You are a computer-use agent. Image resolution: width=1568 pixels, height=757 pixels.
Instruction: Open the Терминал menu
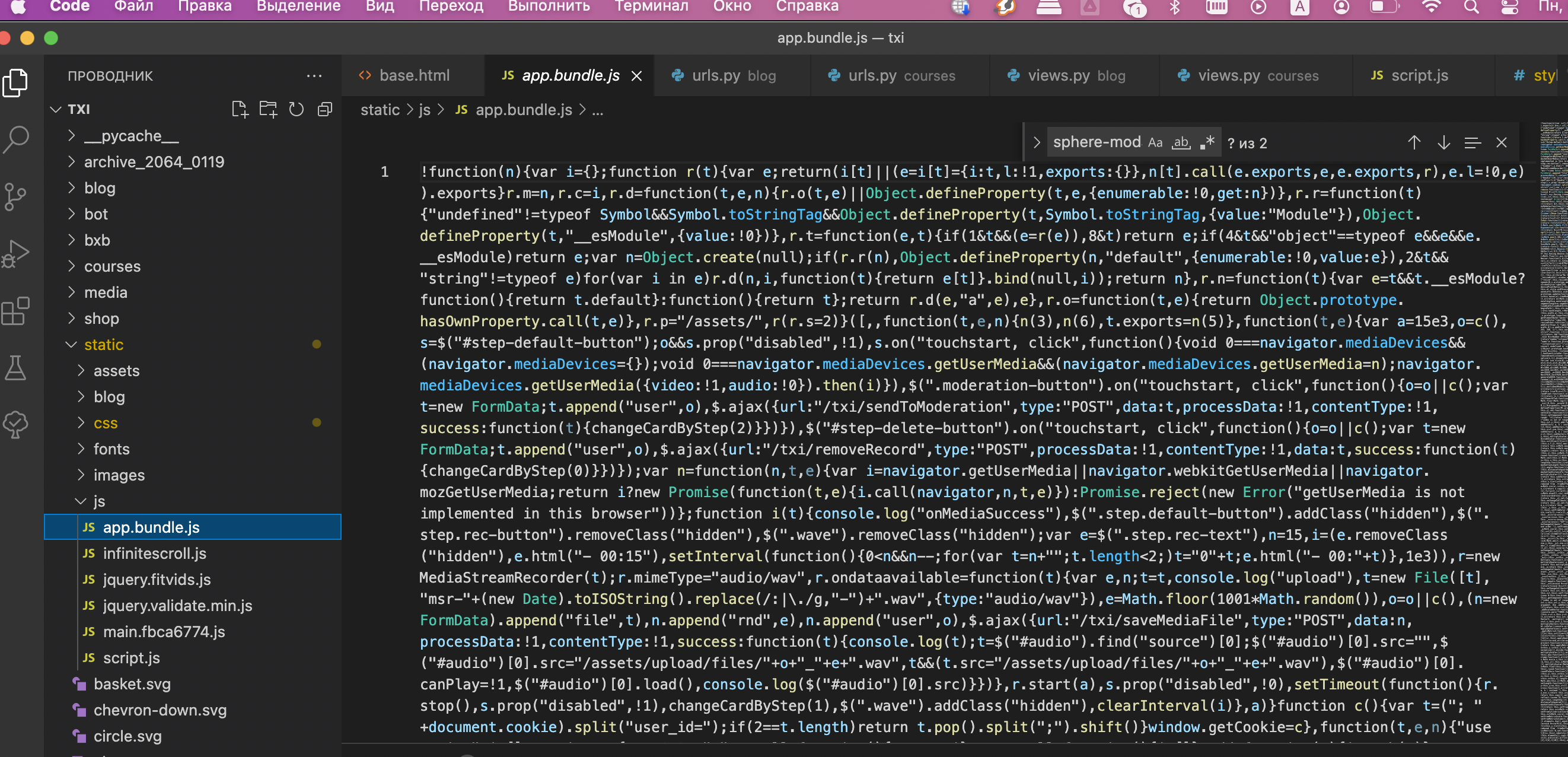651,7
